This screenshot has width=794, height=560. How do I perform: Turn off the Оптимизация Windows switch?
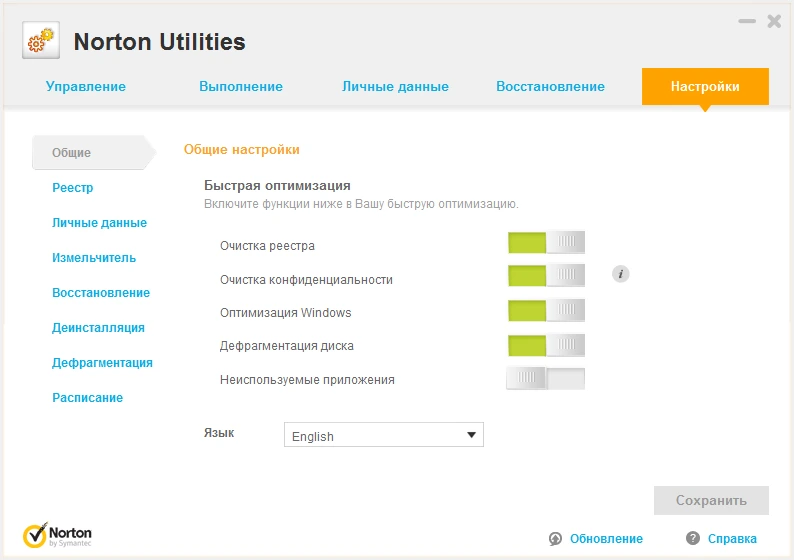(x=546, y=310)
